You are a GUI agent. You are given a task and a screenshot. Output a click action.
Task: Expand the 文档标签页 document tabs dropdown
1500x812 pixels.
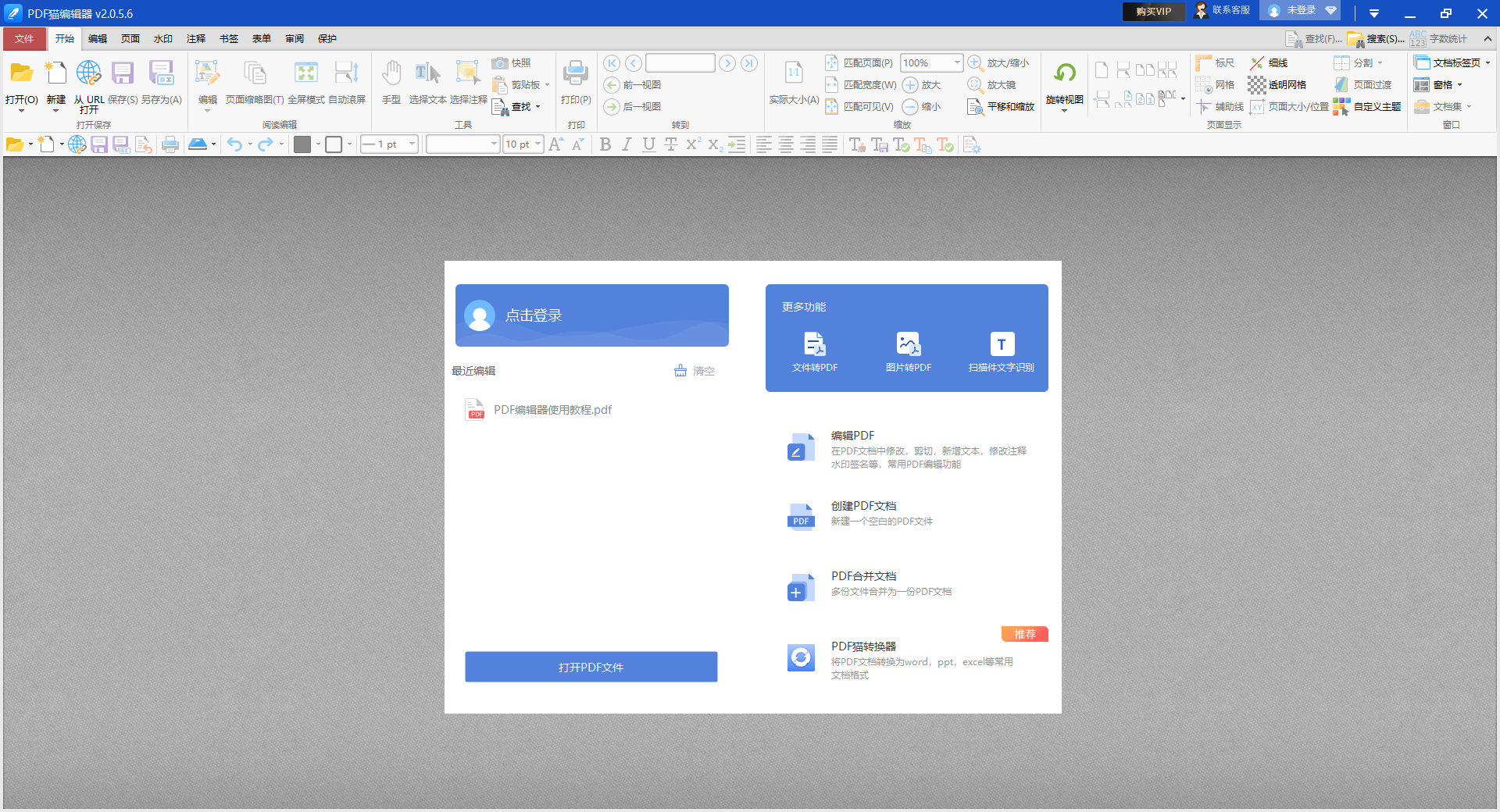coord(1487,62)
